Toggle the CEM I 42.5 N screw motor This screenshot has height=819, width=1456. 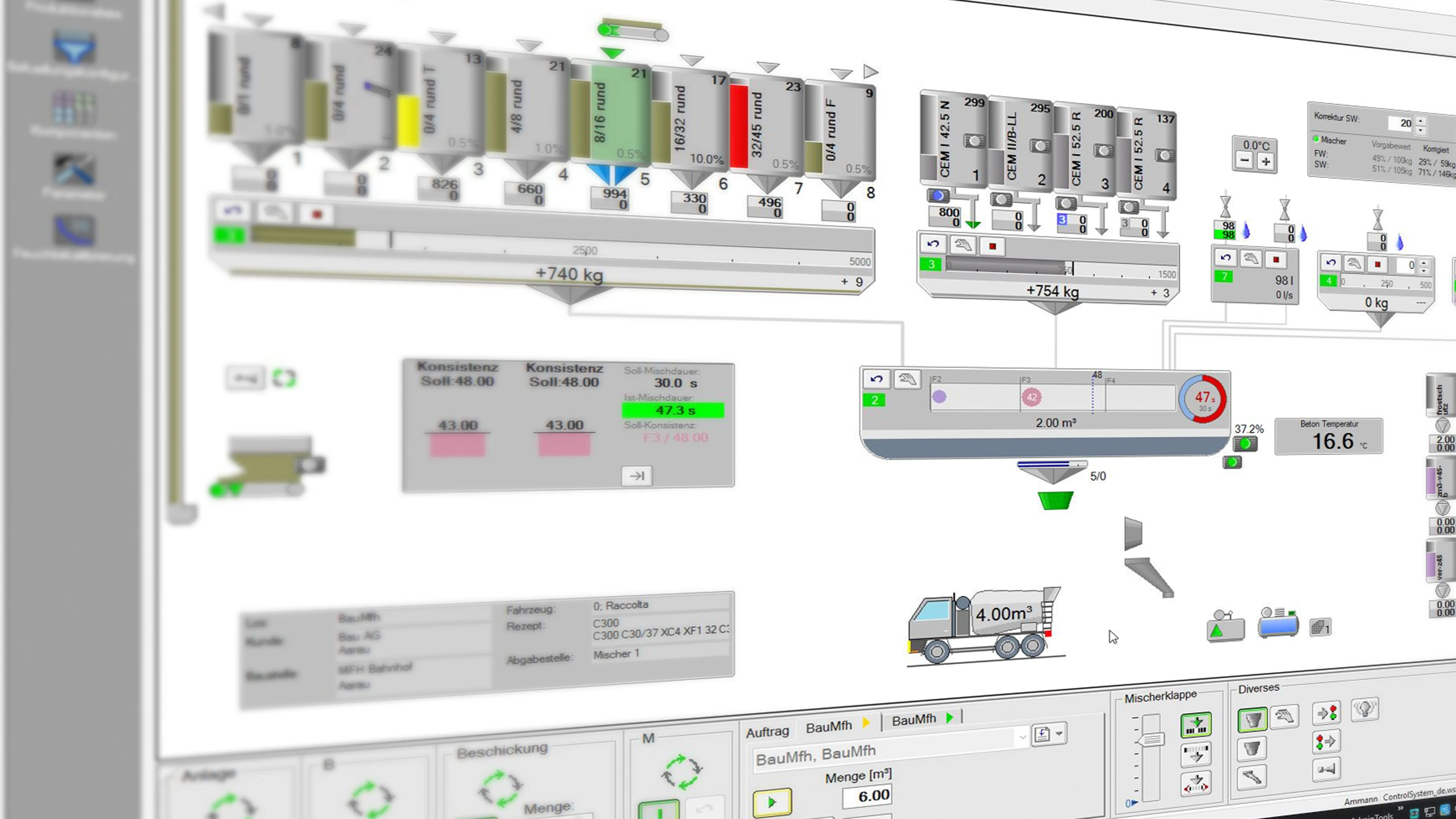(938, 196)
